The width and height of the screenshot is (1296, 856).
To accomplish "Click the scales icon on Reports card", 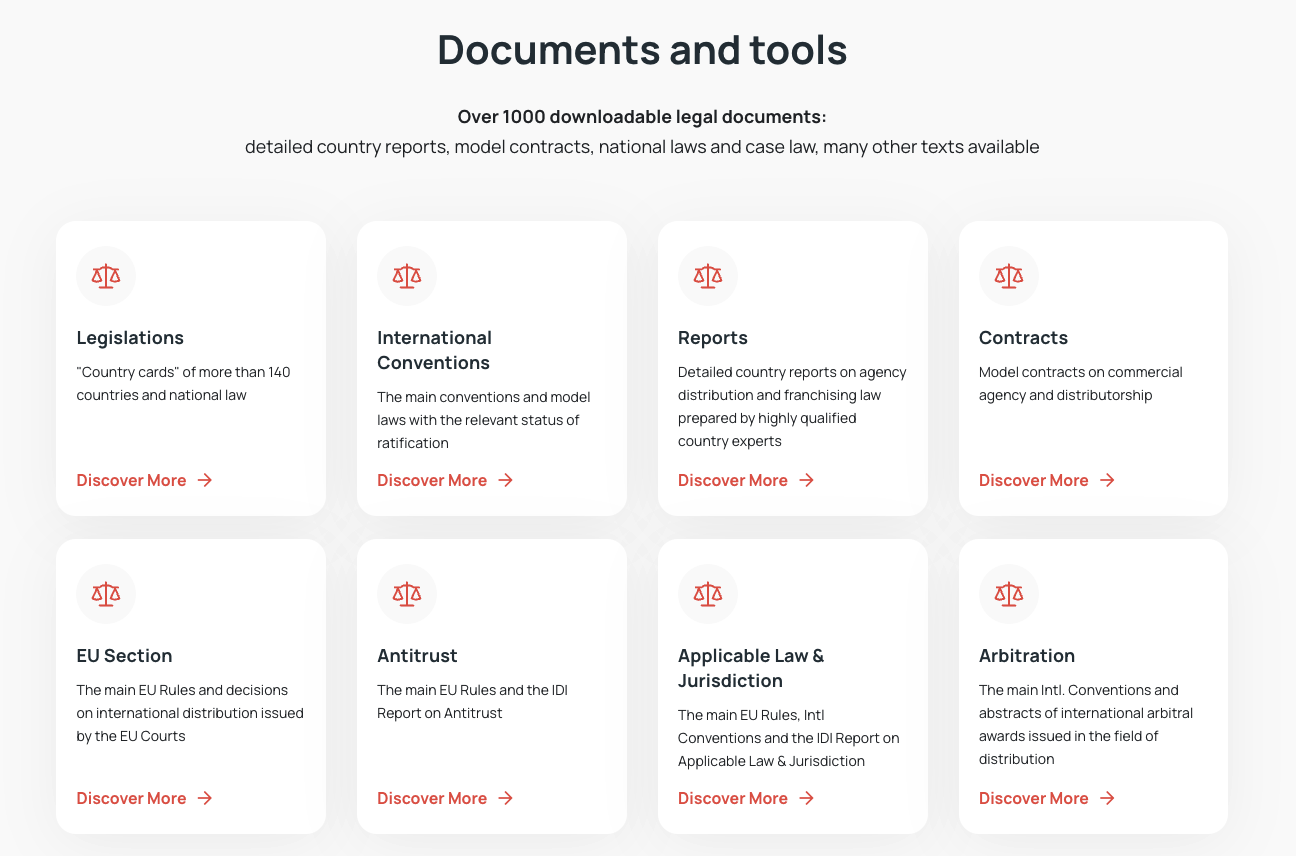I will [708, 276].
